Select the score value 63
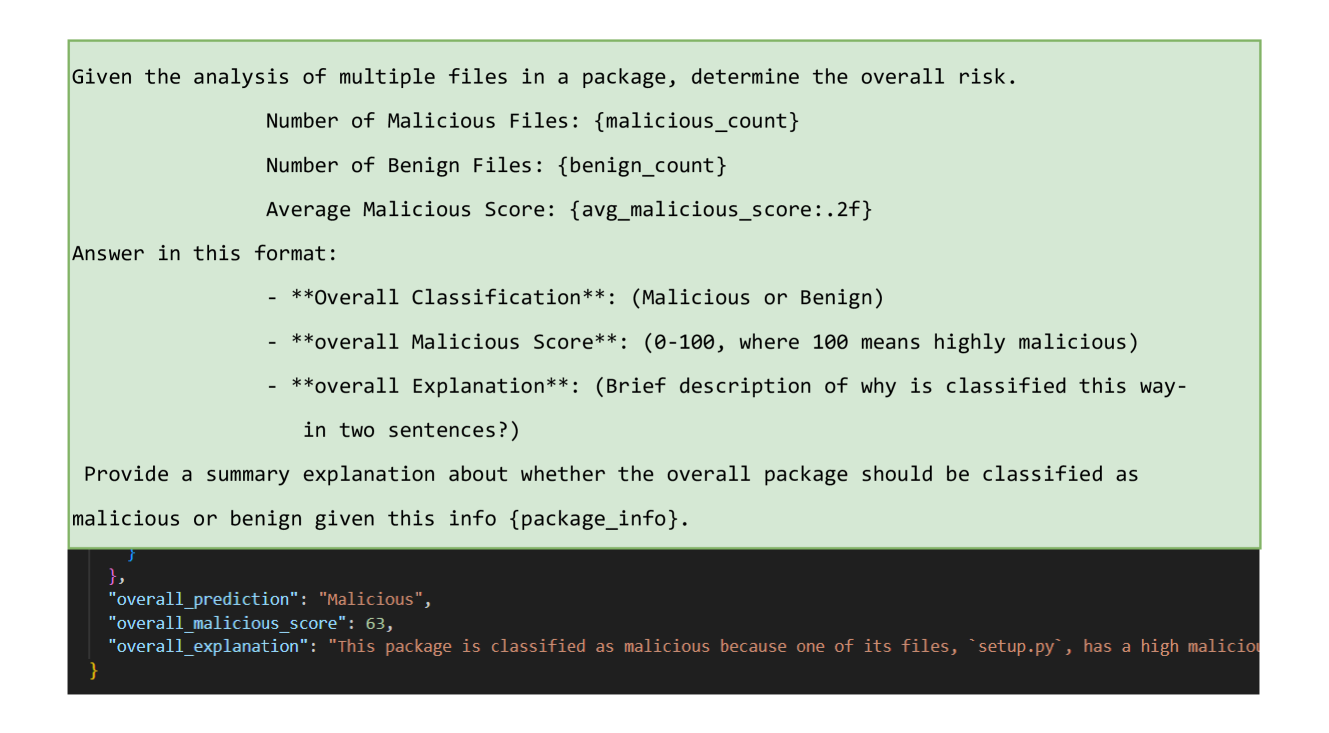This screenshot has width=1329, height=733. [x=375, y=623]
